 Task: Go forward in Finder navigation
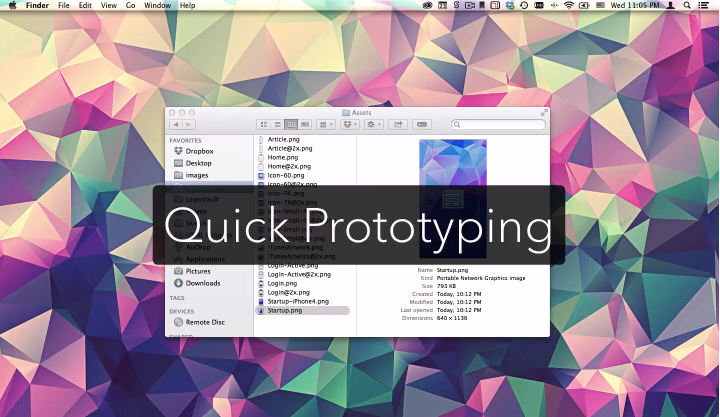coord(189,124)
